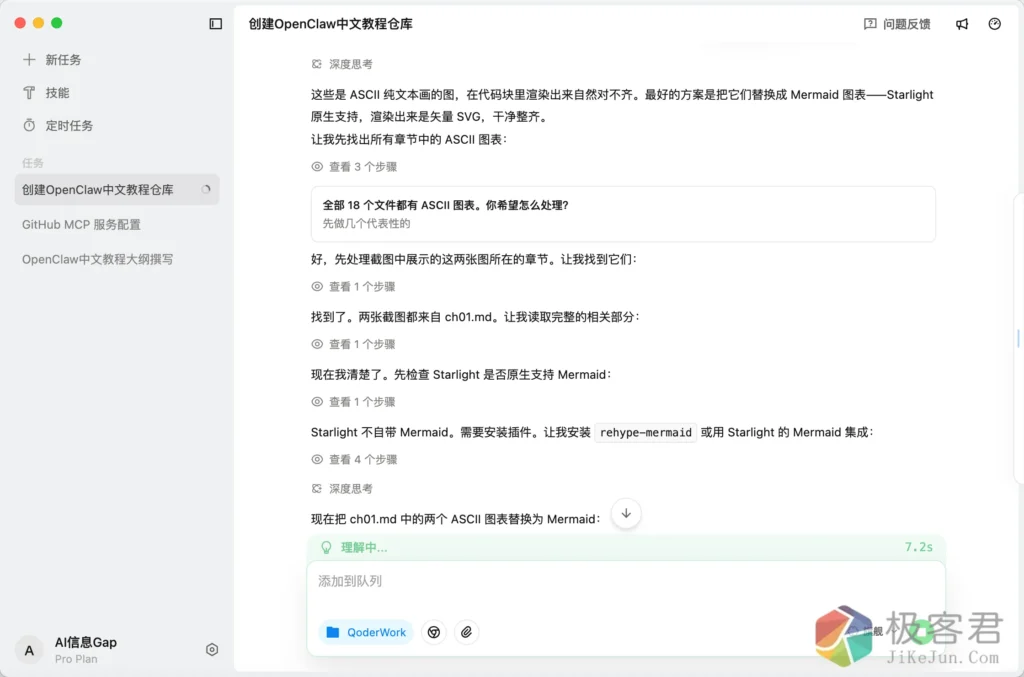The height and width of the screenshot is (677, 1024).
Task: Open 技能 in the sidebar
Action: [57, 93]
